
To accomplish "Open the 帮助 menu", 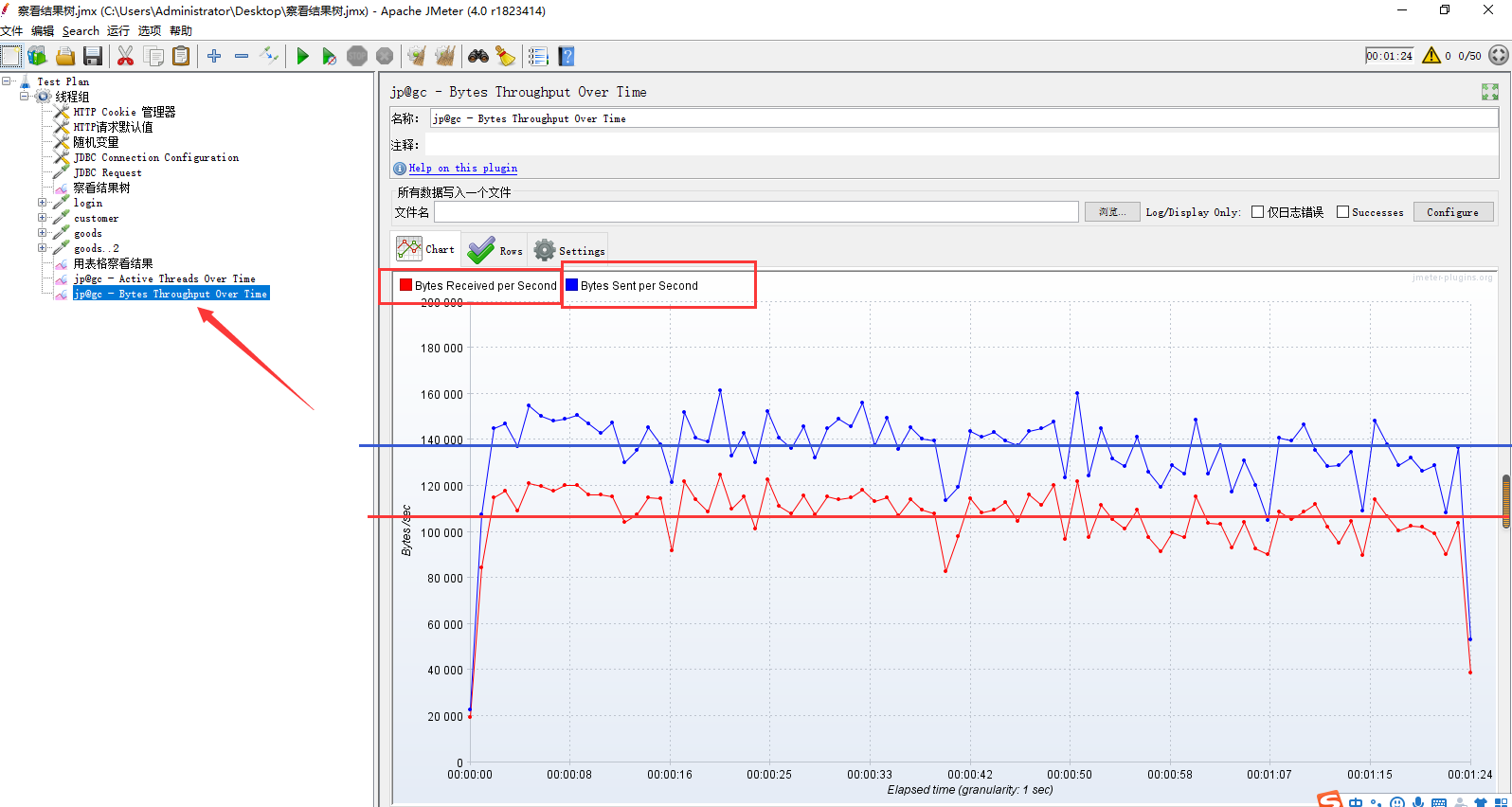I will point(181,31).
